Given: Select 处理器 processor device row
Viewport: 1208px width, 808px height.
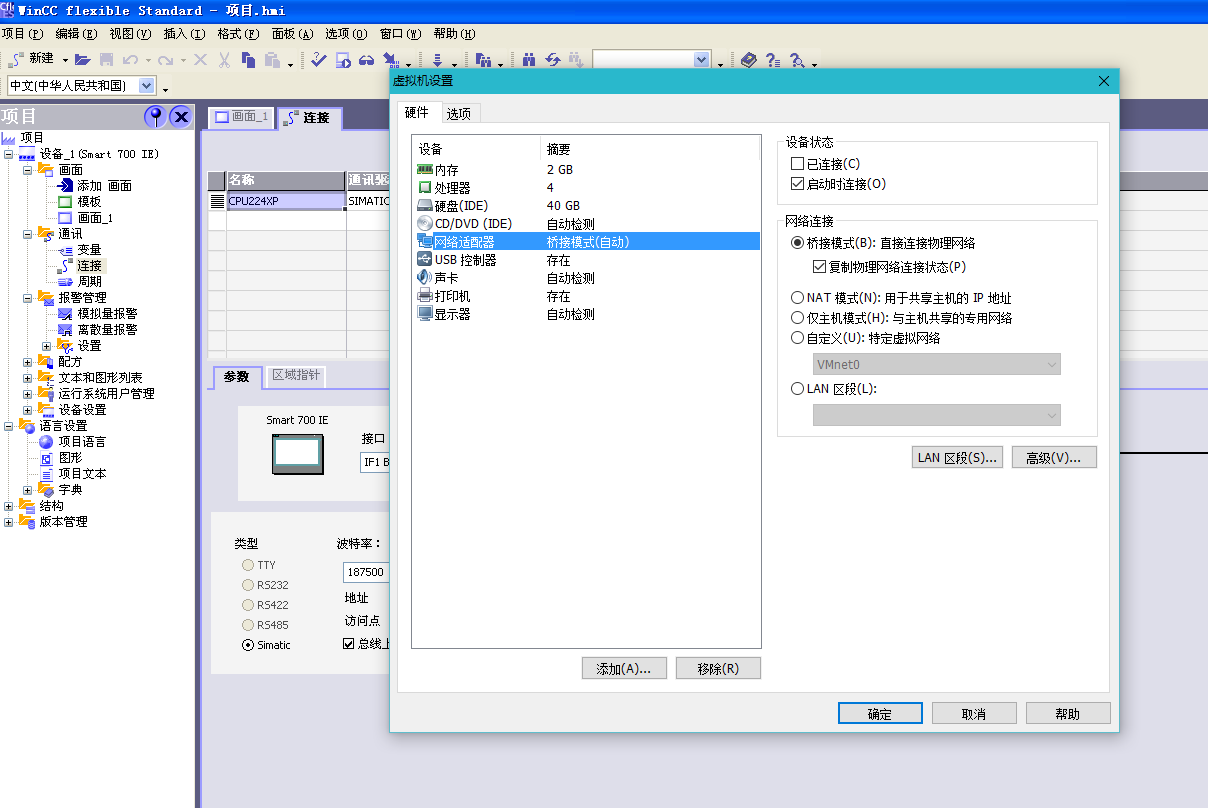Looking at the screenshot, I should coord(586,188).
